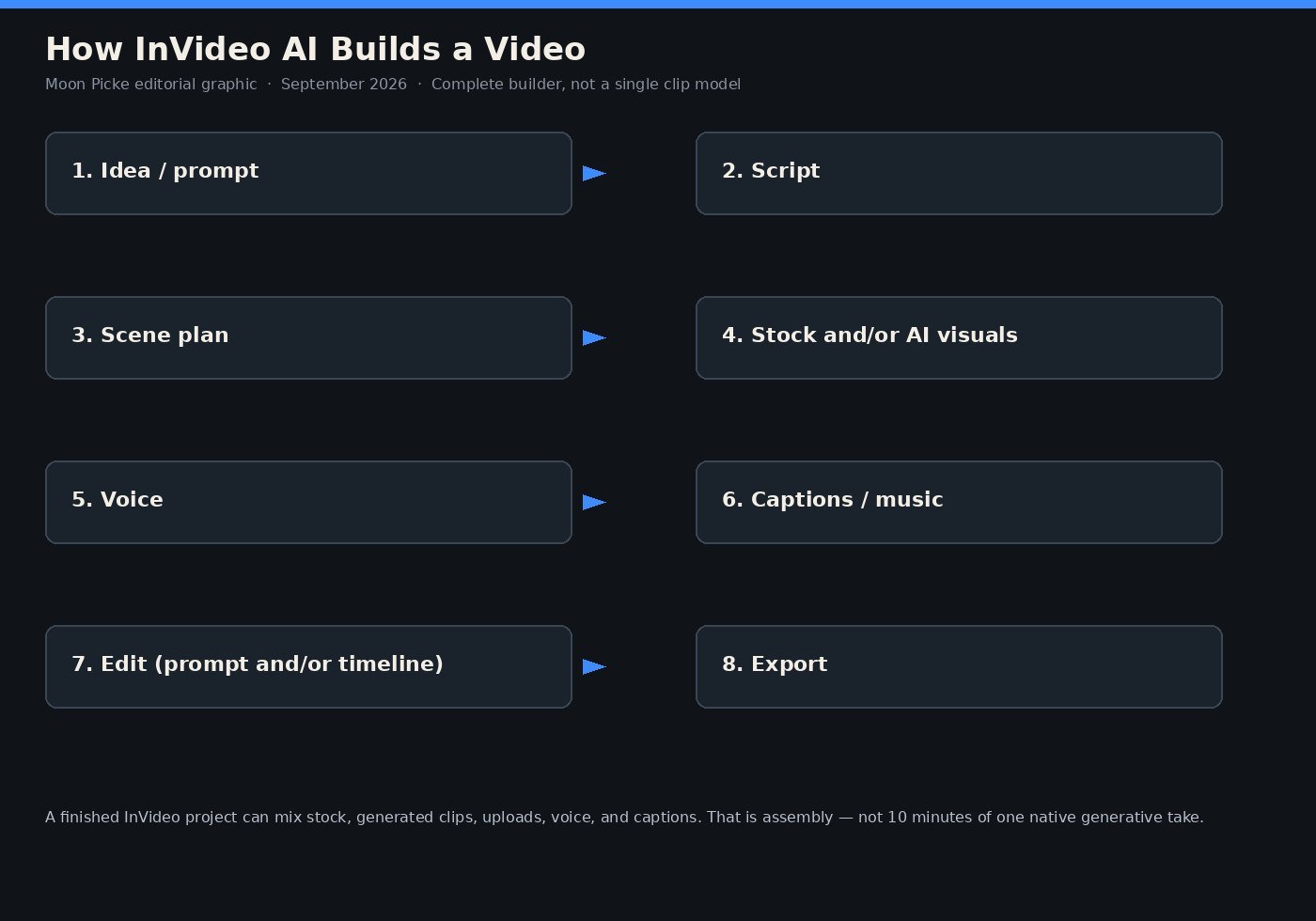Click the "1. Idea / prompt" step box
The image size is (1316, 921).
point(308,173)
